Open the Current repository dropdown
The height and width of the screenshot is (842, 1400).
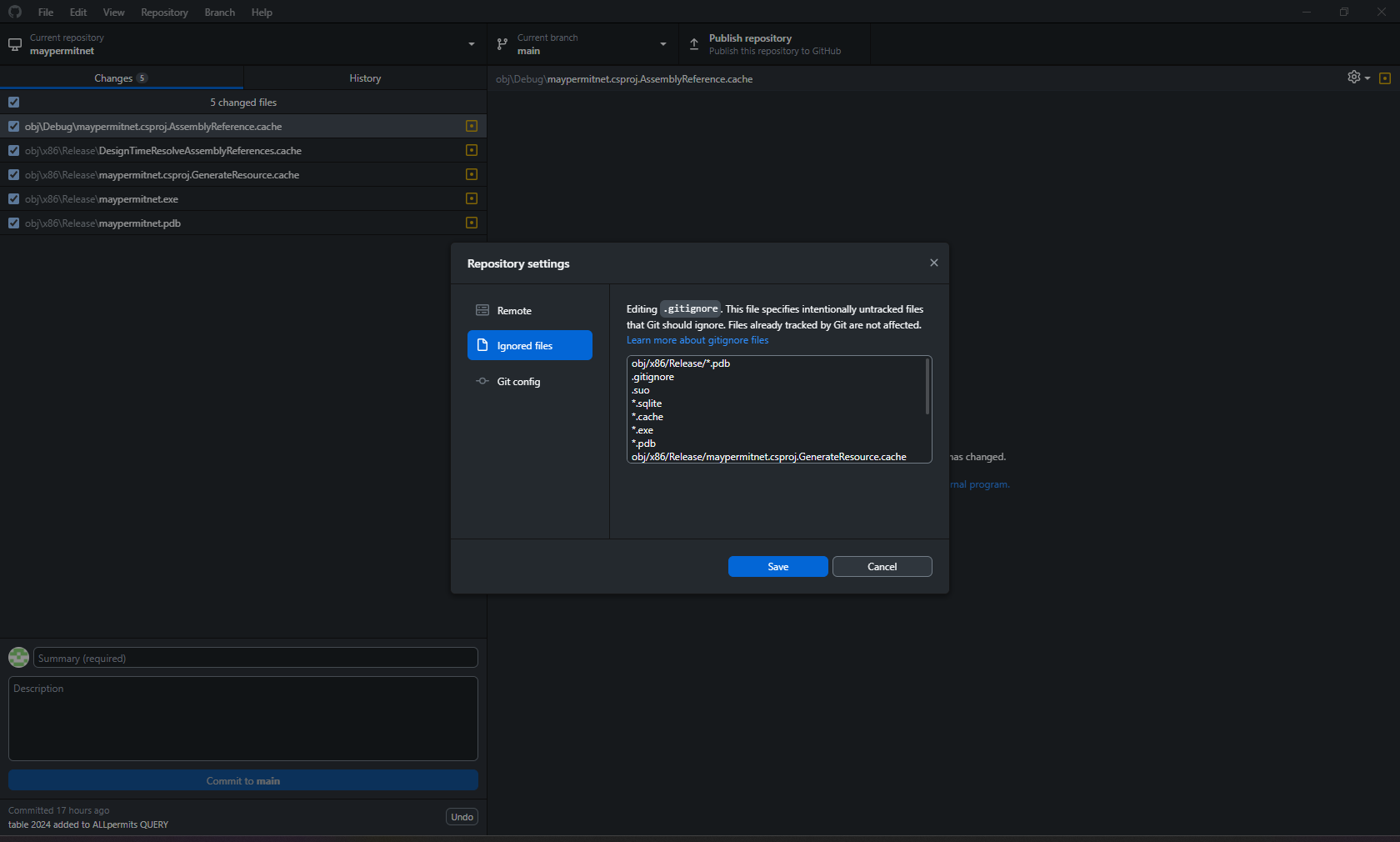pos(471,44)
